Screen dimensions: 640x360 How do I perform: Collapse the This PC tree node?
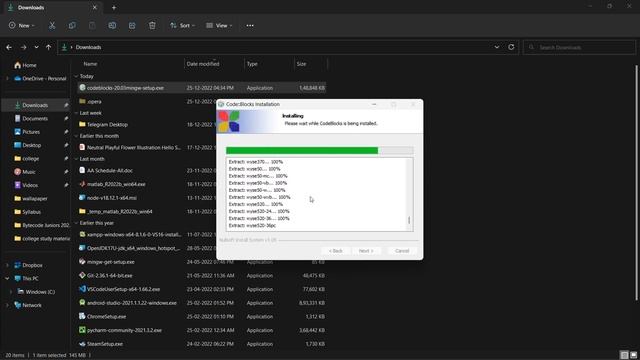[7, 279]
